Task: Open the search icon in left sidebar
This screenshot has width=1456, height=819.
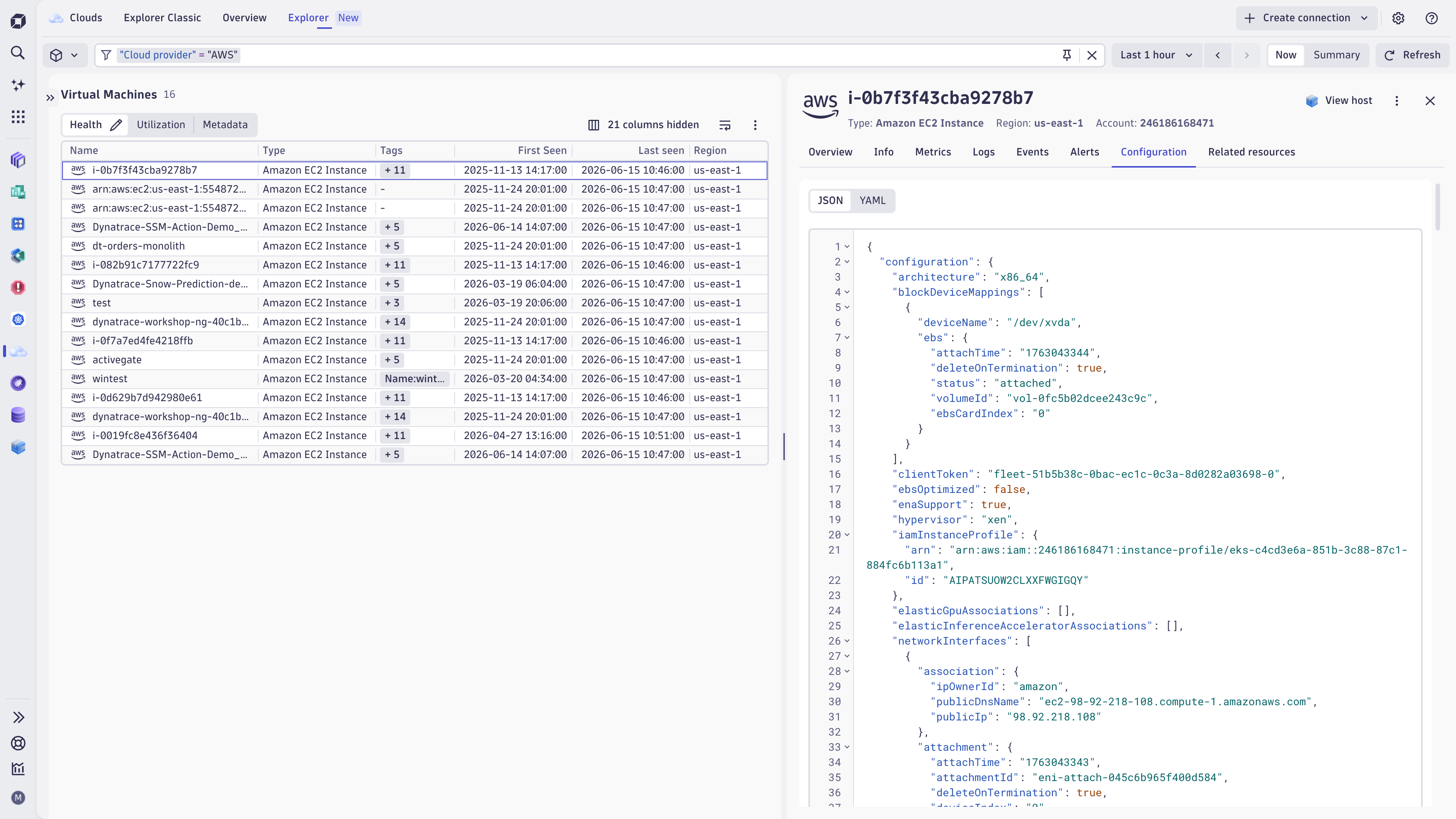Action: point(18,53)
